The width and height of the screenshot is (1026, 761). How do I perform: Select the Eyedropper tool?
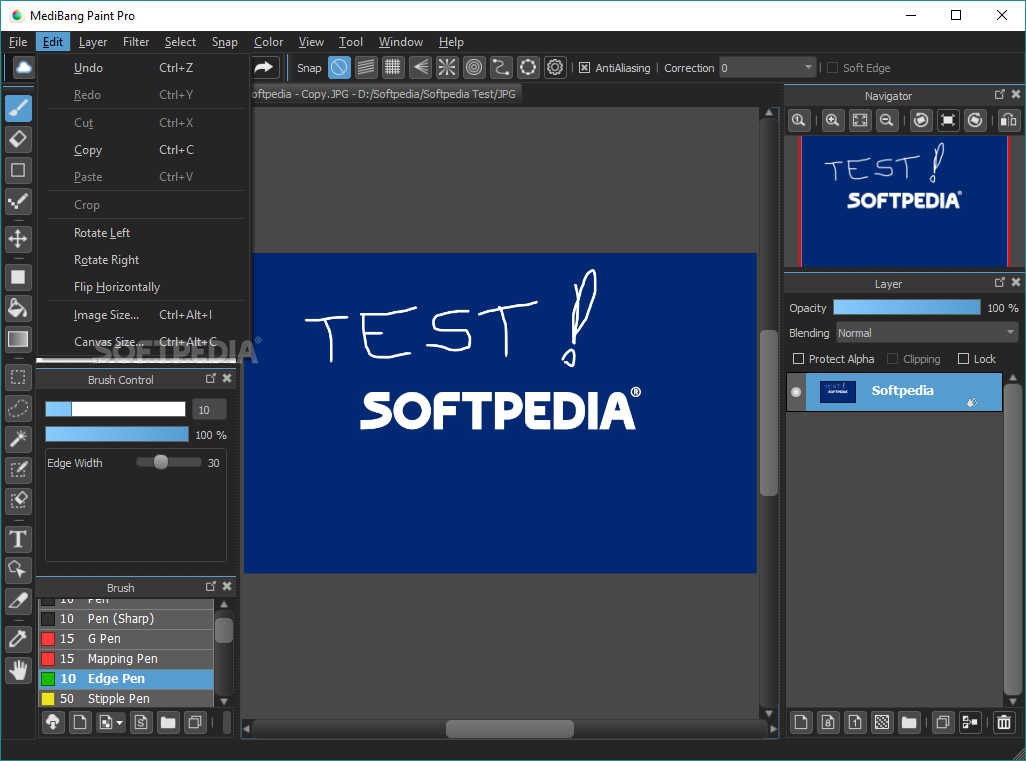(18, 639)
